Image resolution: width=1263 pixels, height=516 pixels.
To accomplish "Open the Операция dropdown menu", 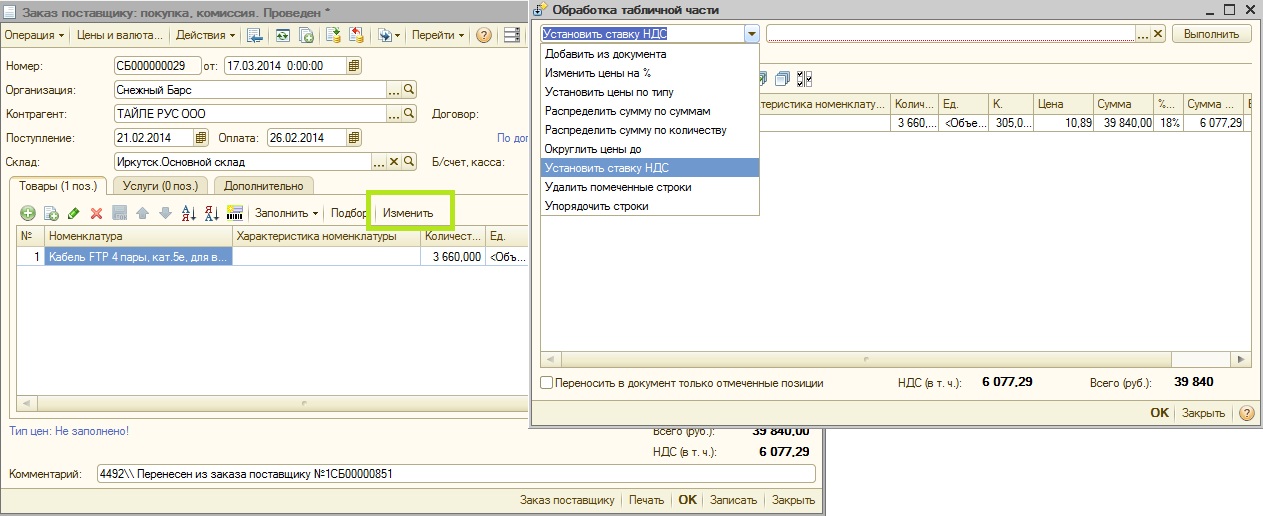I will 34,35.
